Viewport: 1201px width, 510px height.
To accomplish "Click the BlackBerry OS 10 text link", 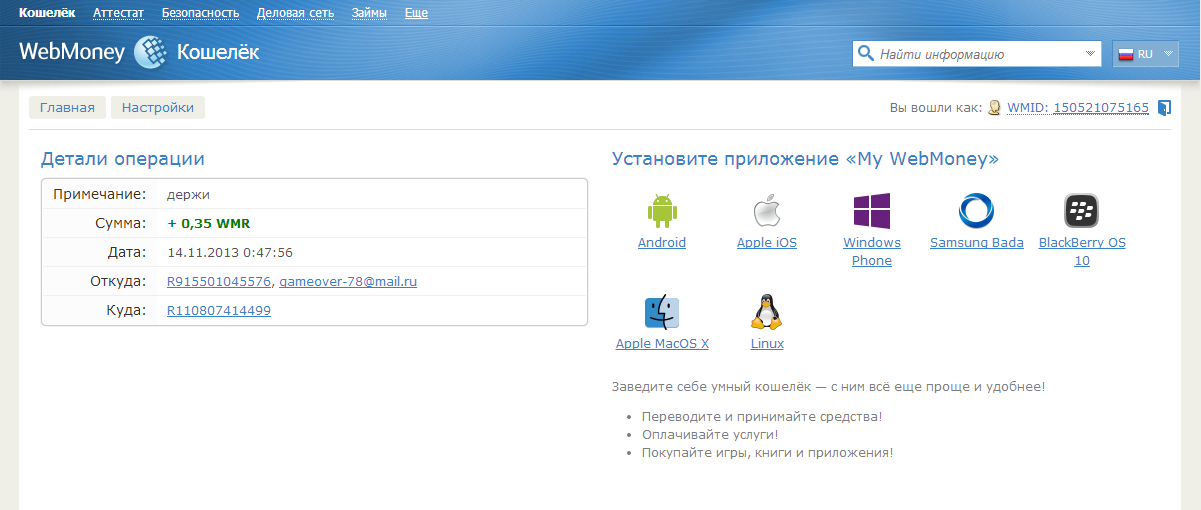I will pos(1082,252).
